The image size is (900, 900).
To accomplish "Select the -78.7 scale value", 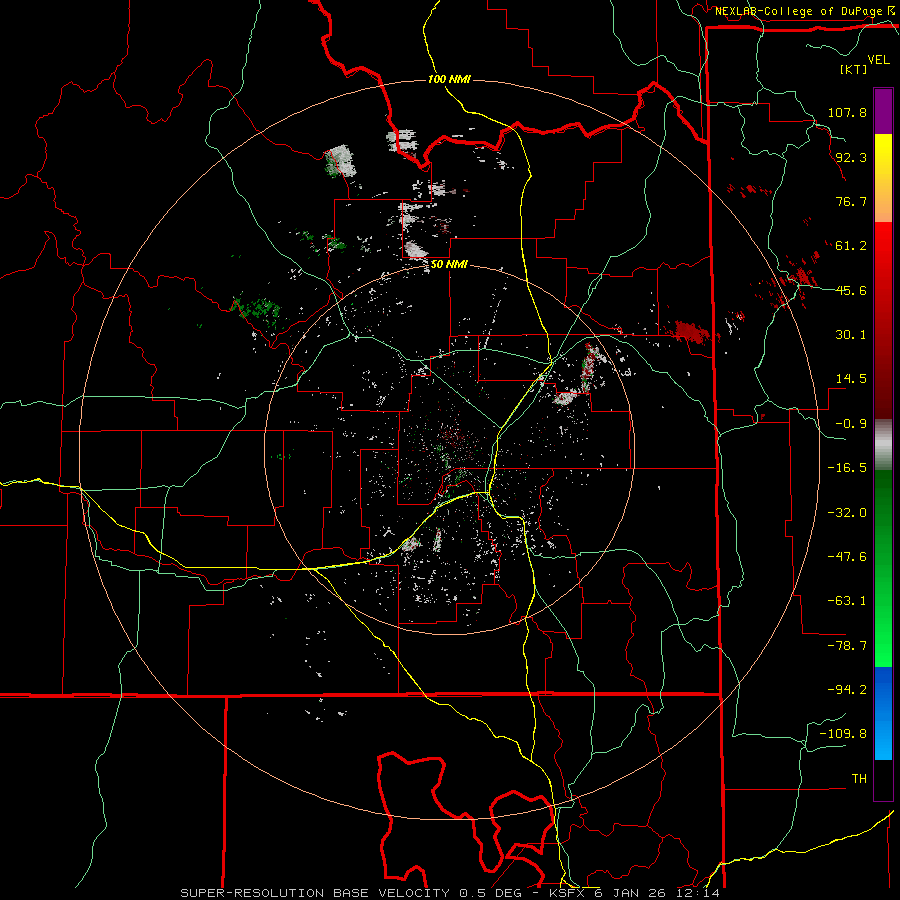I will coord(847,646).
